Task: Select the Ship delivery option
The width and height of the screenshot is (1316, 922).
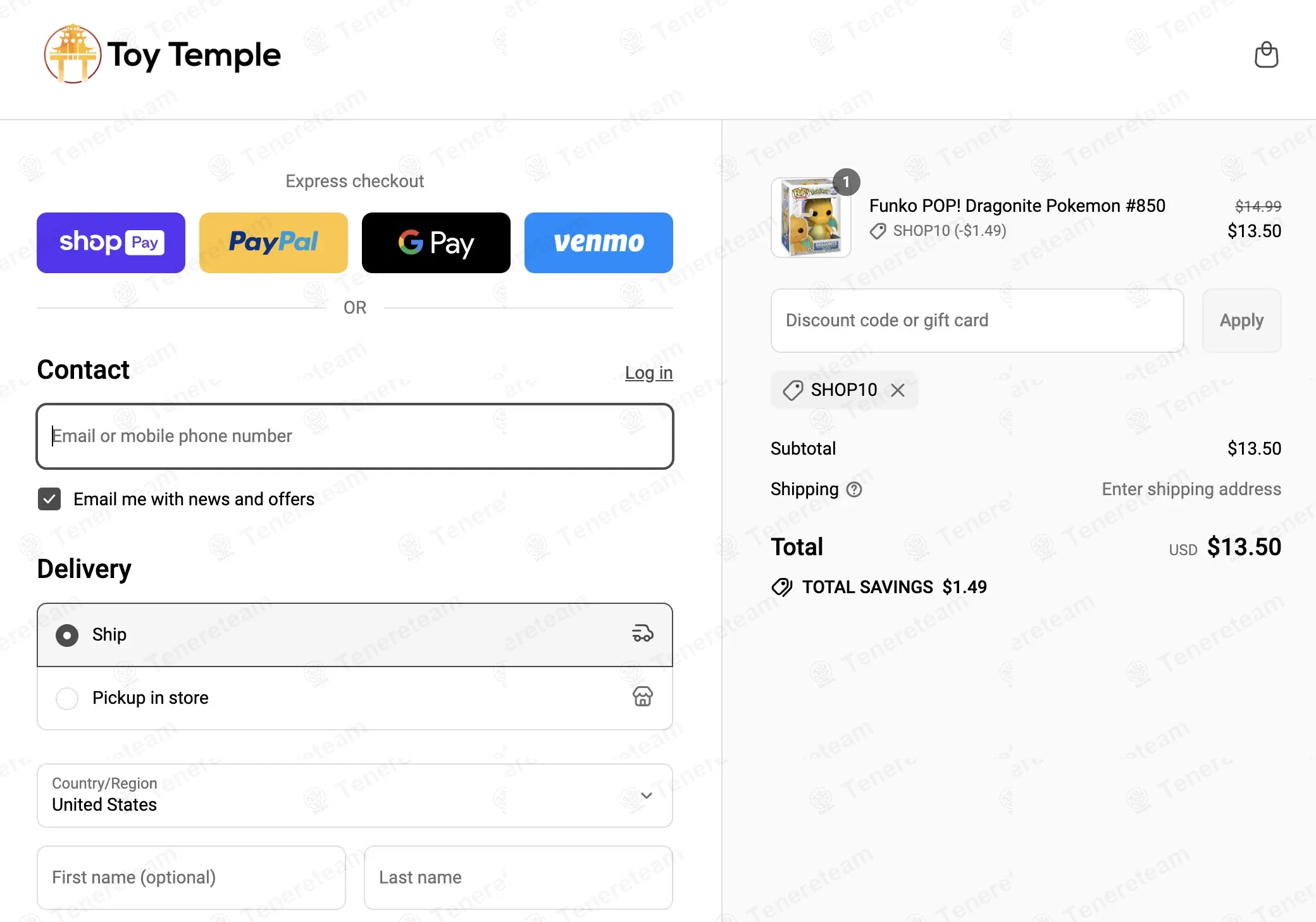Action: click(67, 635)
